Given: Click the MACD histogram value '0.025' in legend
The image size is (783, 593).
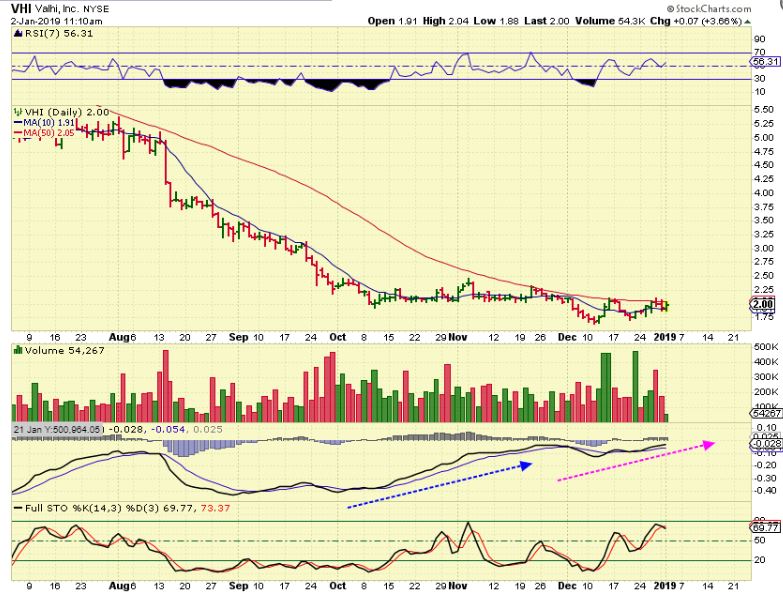Looking at the screenshot, I should pos(207,429).
